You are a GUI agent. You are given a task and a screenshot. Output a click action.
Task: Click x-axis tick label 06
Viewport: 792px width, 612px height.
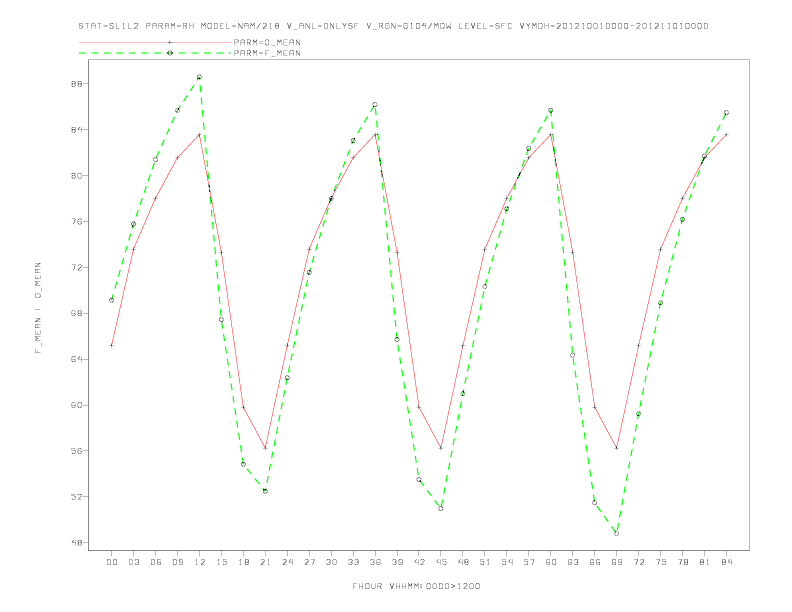pyautogui.click(x=156, y=562)
